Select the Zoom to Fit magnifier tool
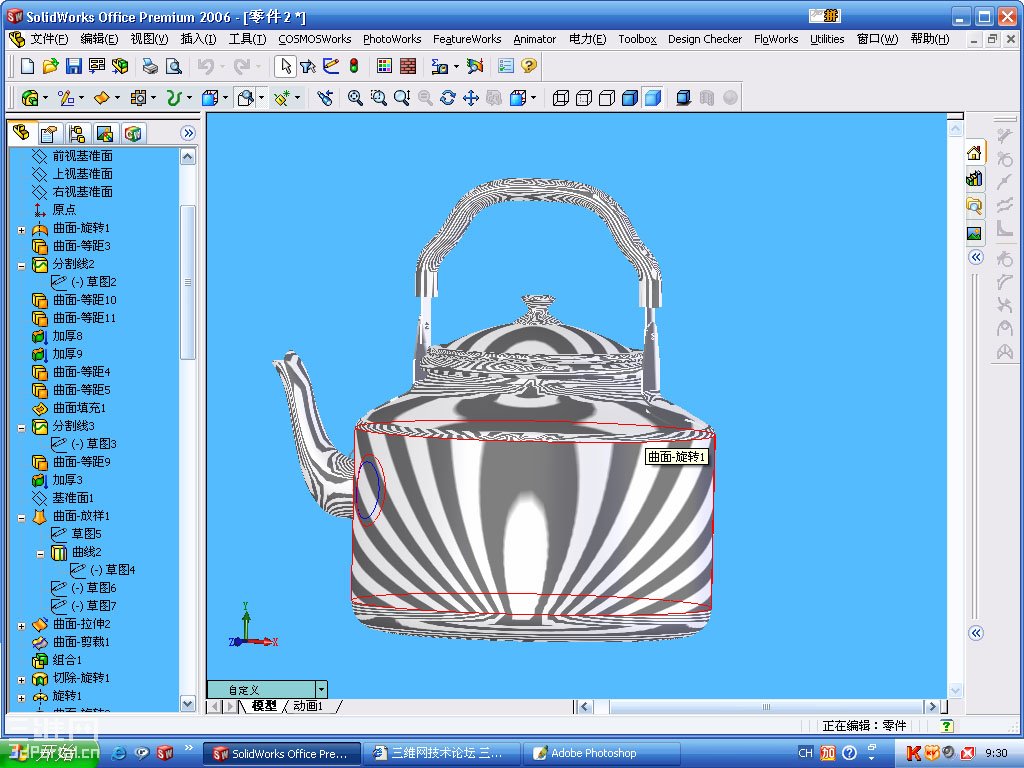This screenshot has width=1024, height=768. 355,98
